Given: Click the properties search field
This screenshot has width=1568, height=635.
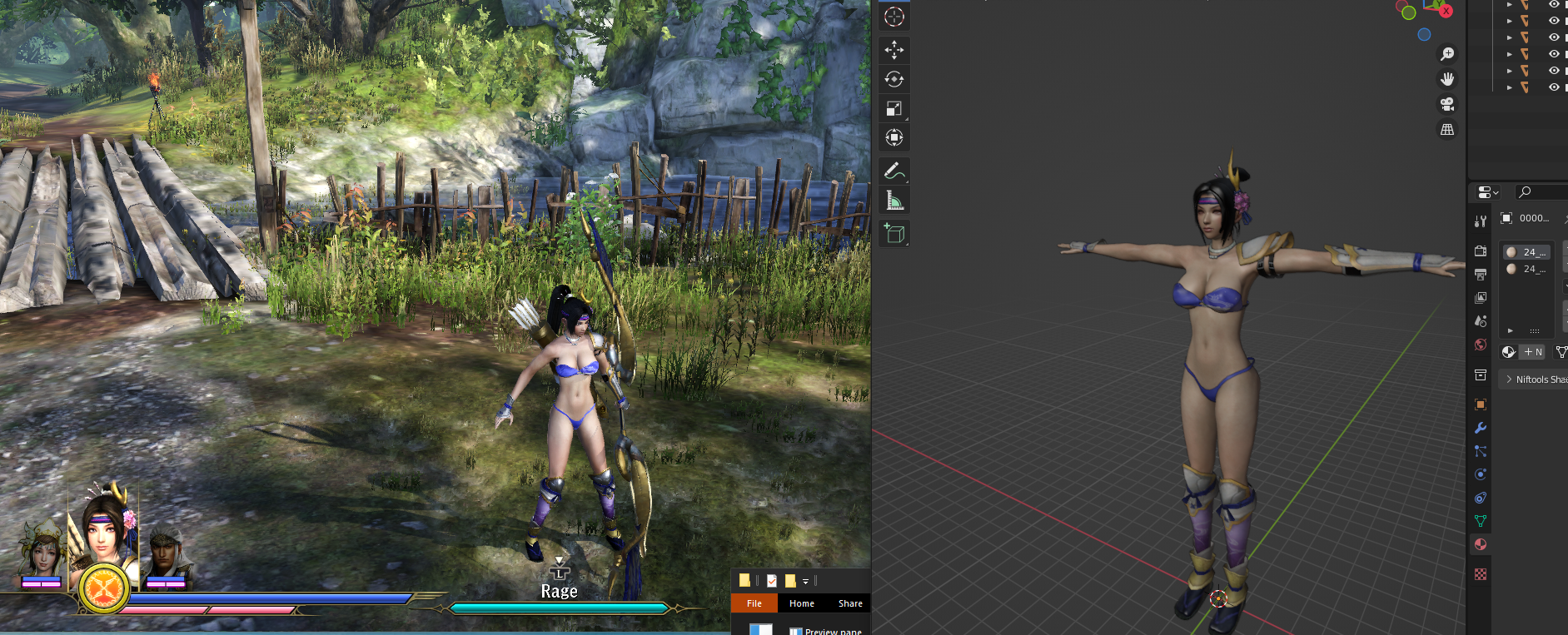Looking at the screenshot, I should point(1541,192).
